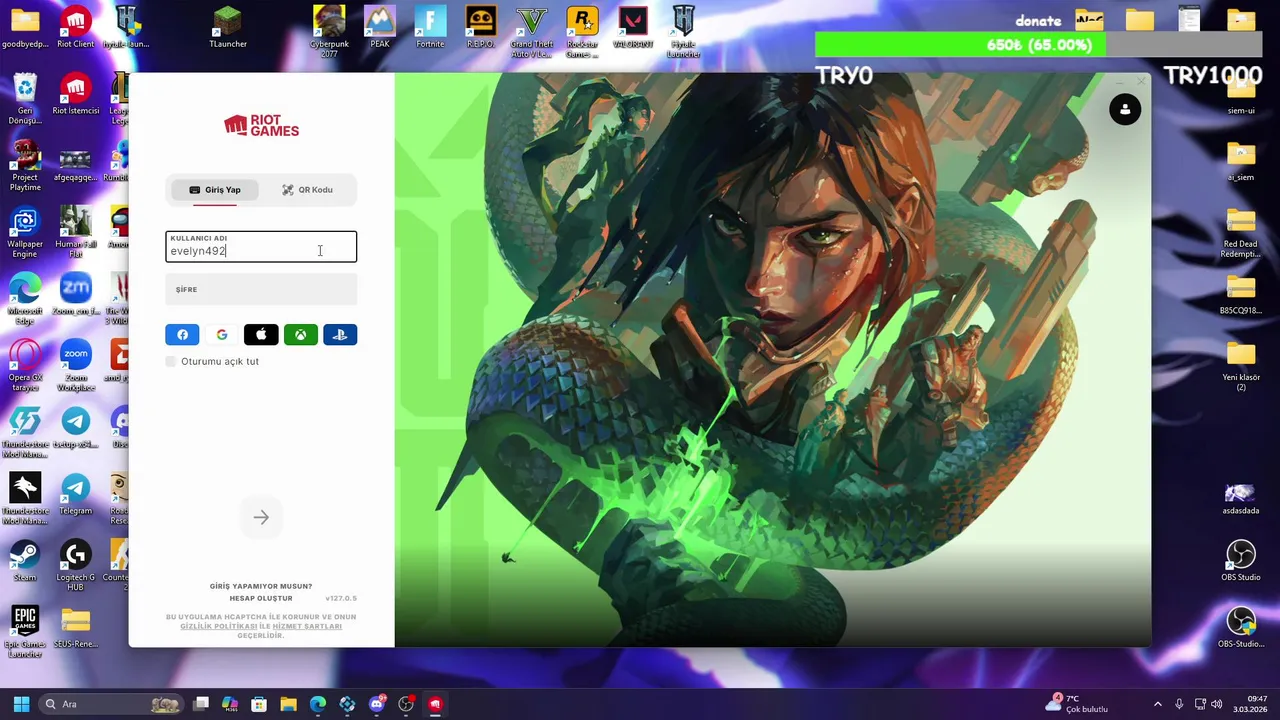Expand the system tray hidden icons chevron

coord(1158,704)
